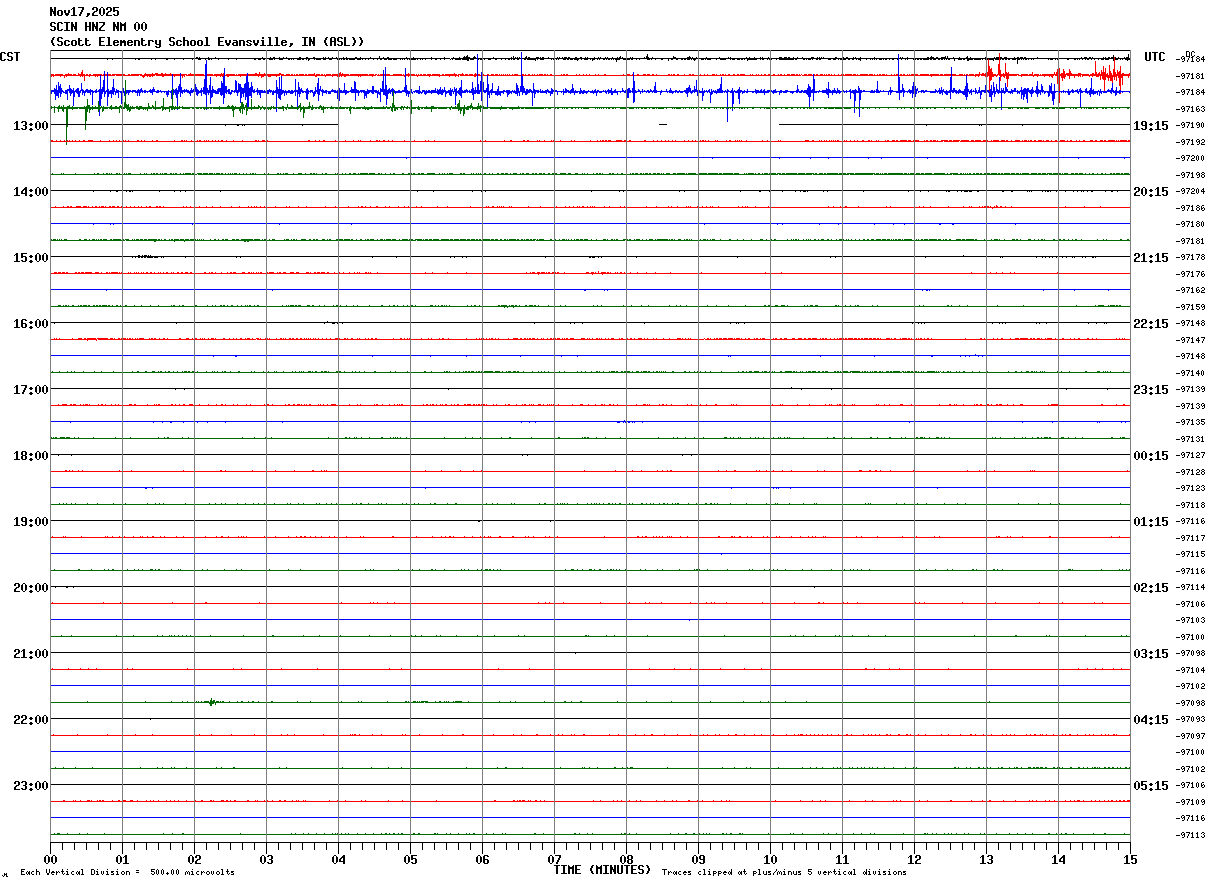This screenshot has height=886, width=1210.
Task: Select DC offset value -97178
Action: pos(1191,257)
